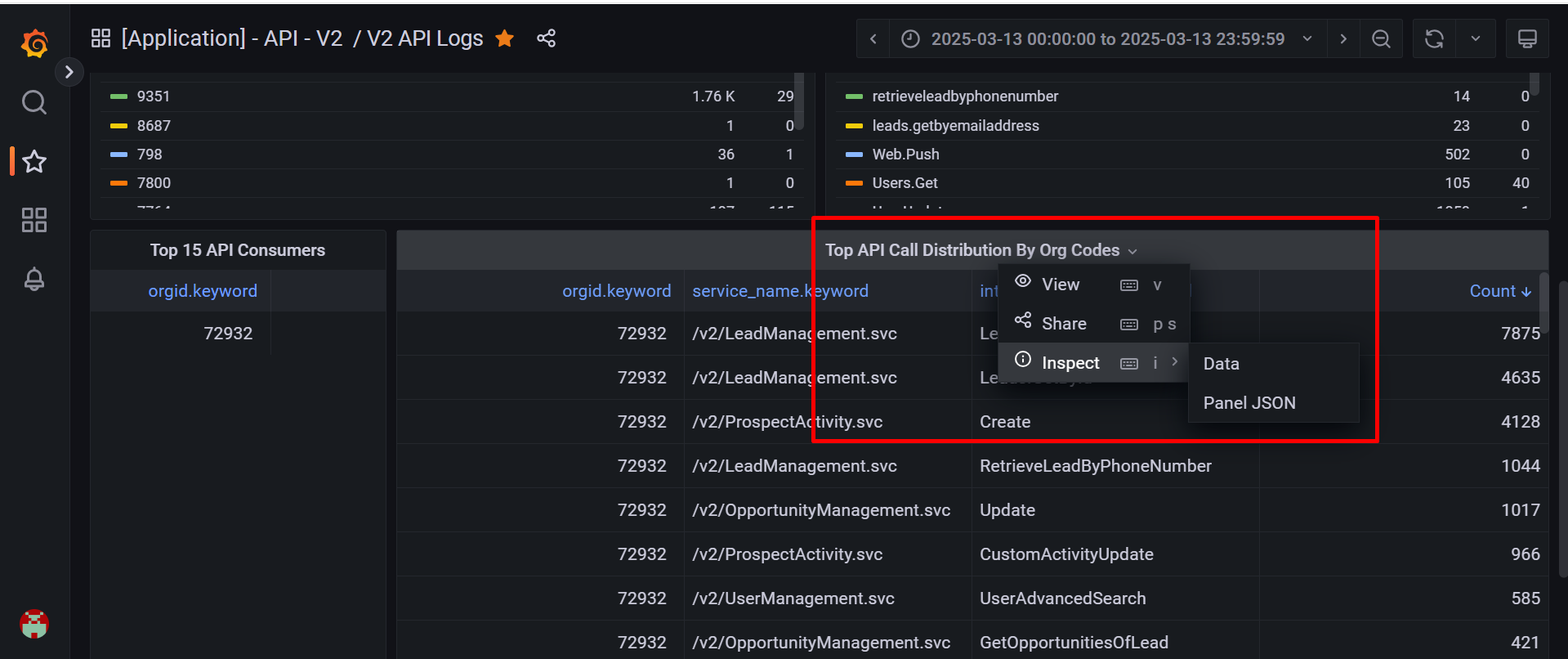This screenshot has width=1568, height=659.
Task: Choose Panel JSON from the Inspect submenu
Action: [x=1249, y=403]
